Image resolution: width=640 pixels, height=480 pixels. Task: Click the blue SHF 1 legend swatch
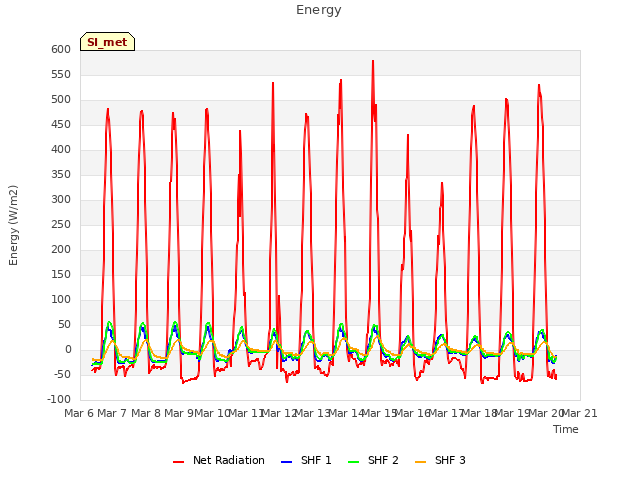click(287, 462)
